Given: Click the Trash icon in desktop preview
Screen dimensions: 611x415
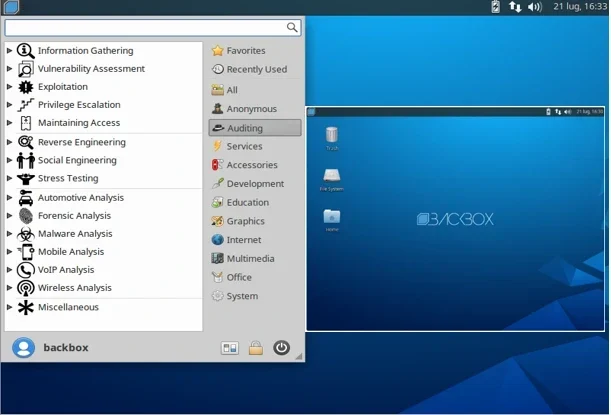Looking at the screenshot, I should pos(332,135).
